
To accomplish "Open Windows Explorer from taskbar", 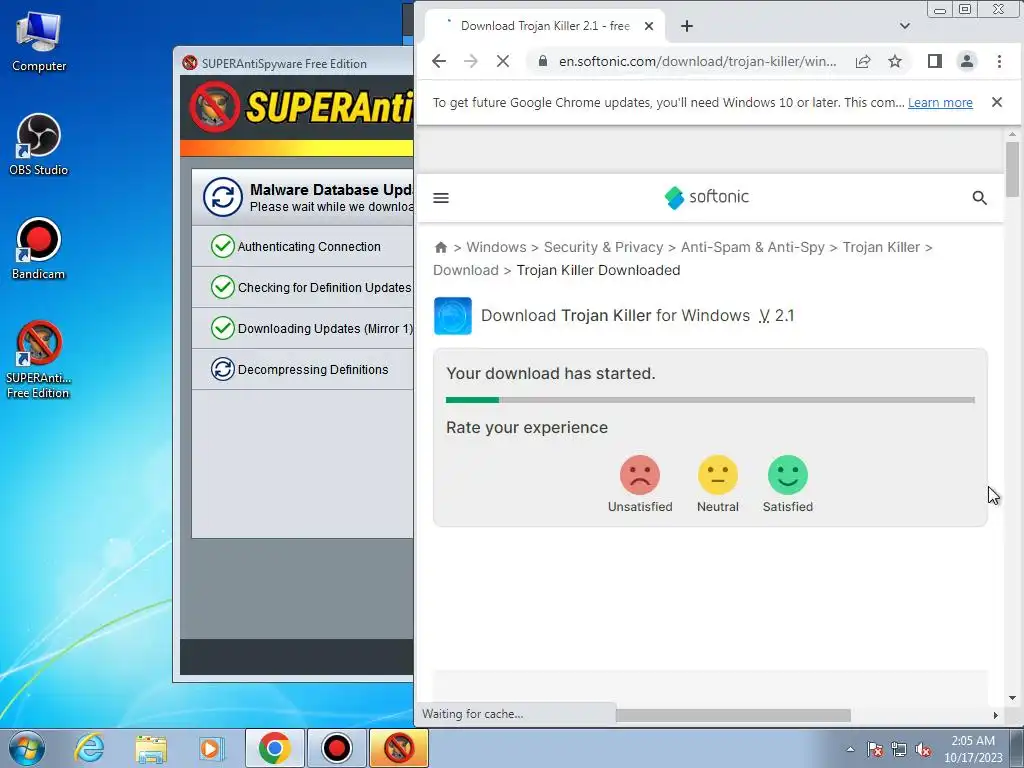I will (x=151, y=748).
